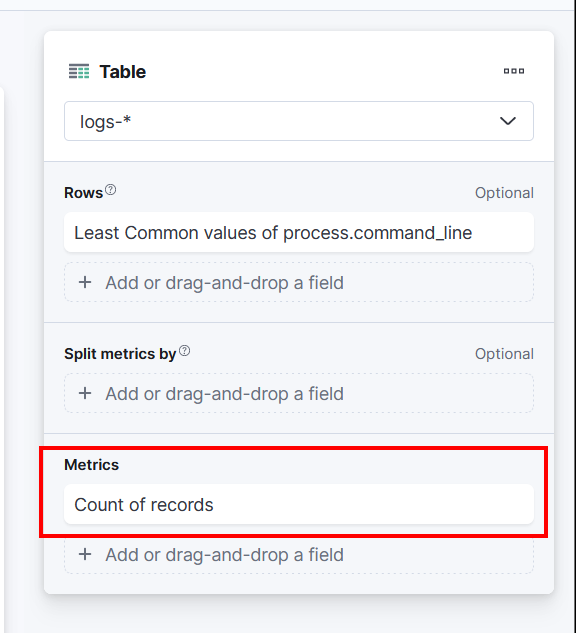The width and height of the screenshot is (576, 633).
Task: Click the Rows section label
Action: point(84,193)
